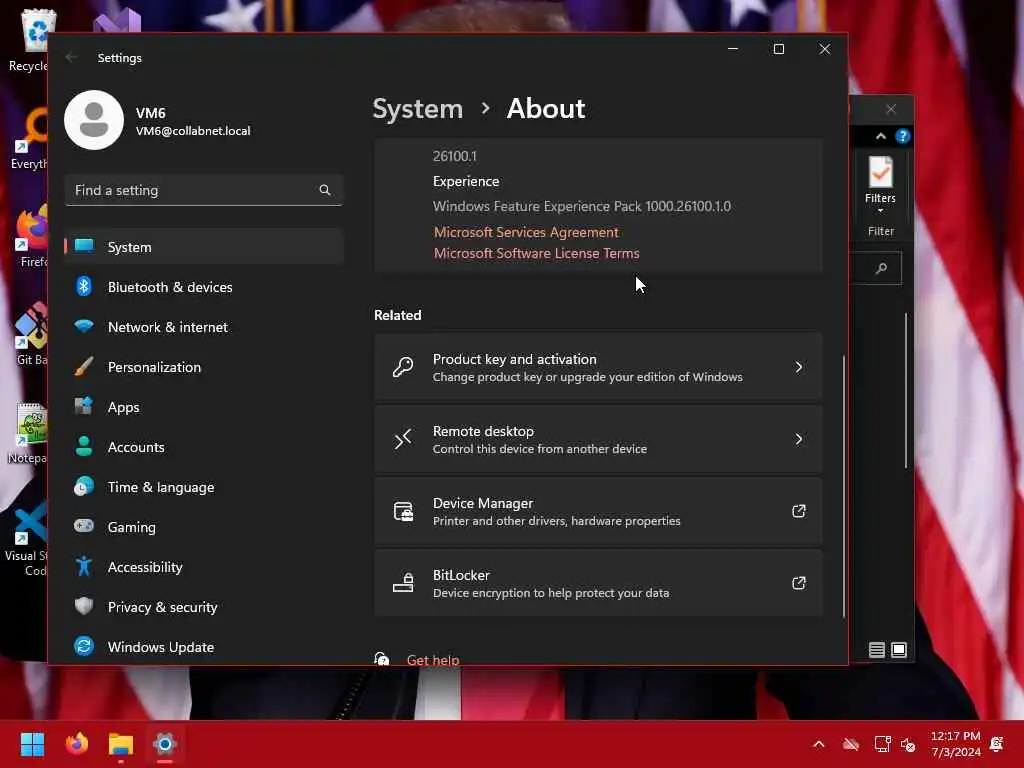Go to Network & internet settings
Screen dimensions: 1024x768
click(204, 327)
